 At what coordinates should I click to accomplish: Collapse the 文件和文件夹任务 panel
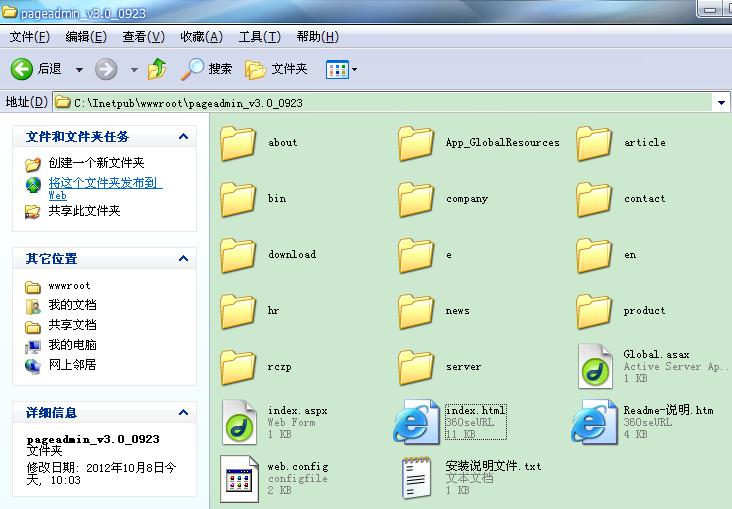(x=183, y=137)
